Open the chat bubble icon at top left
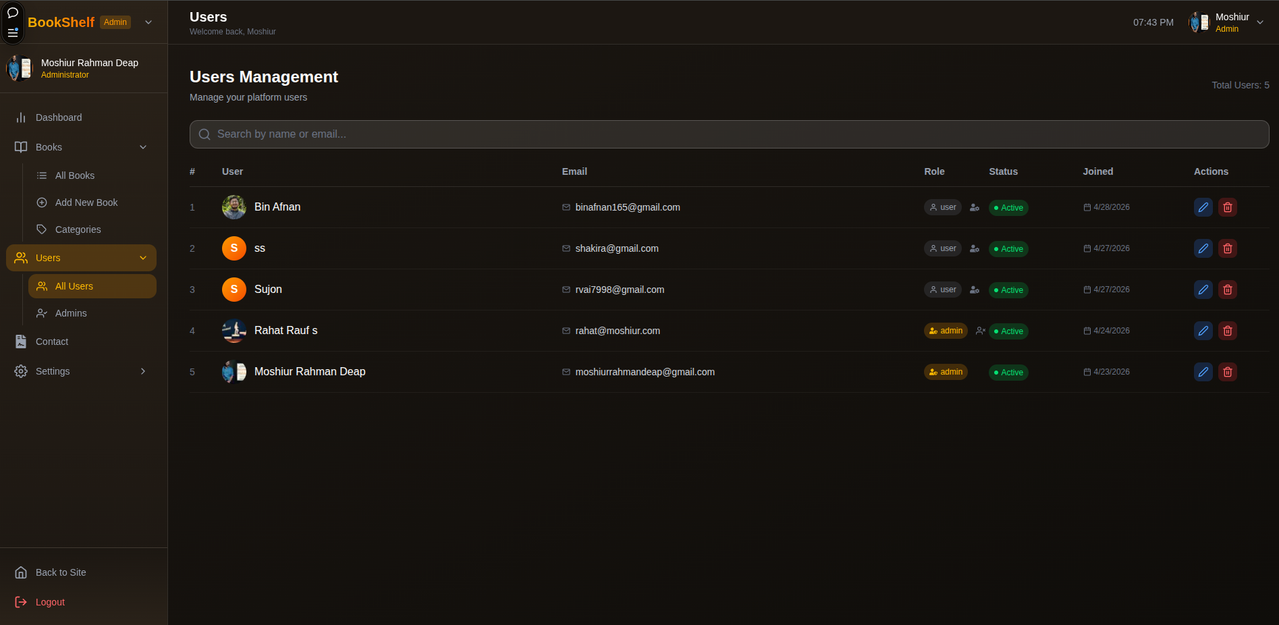1279x625 pixels. click(13, 12)
